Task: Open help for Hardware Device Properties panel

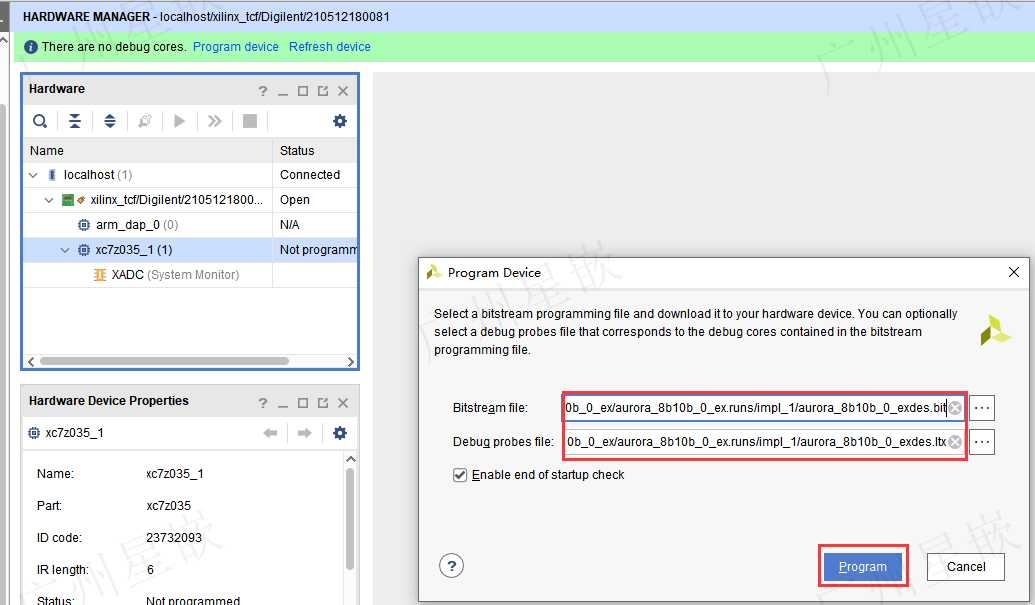Action: (263, 403)
